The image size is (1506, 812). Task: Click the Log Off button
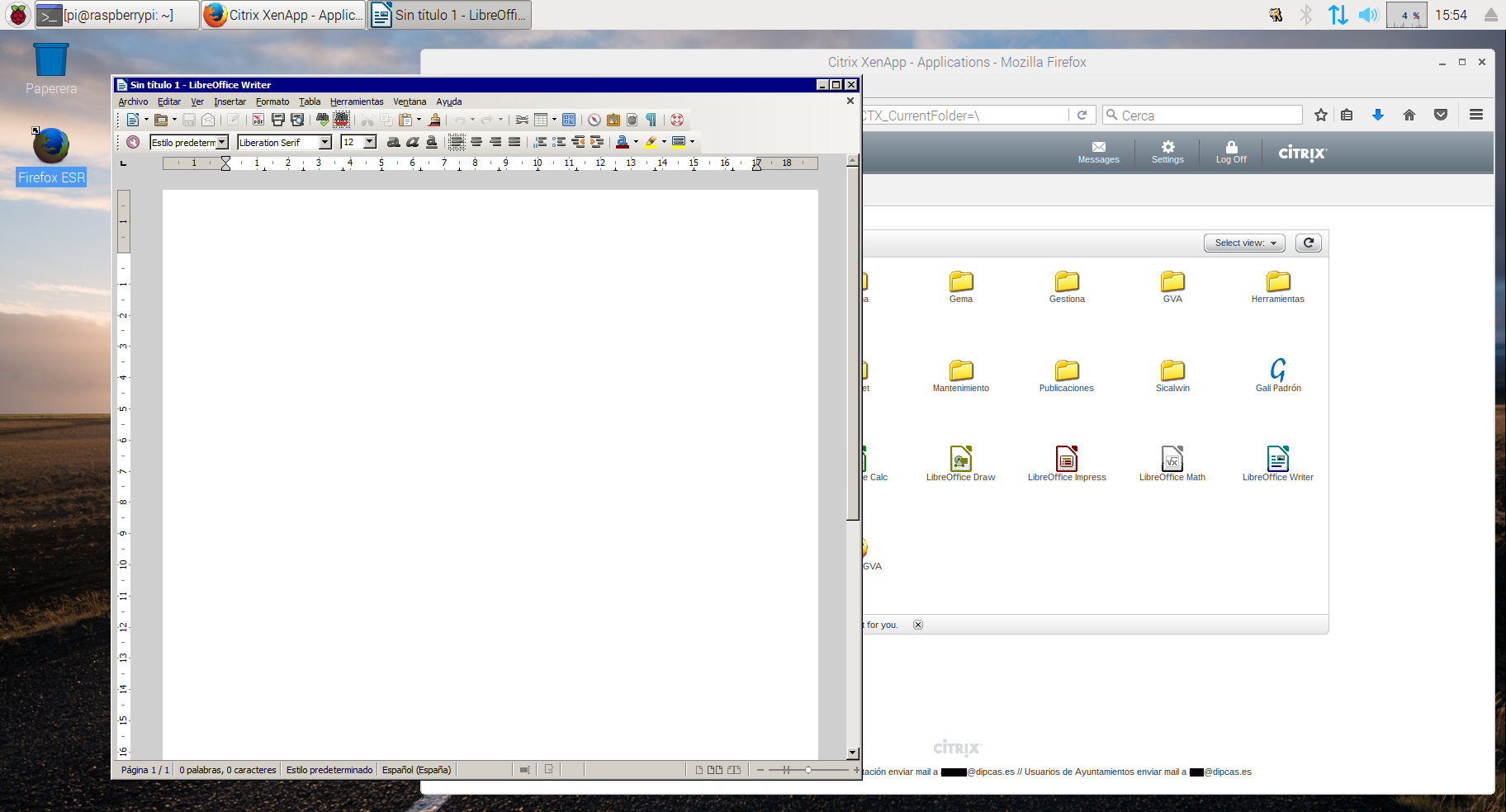[1231, 152]
